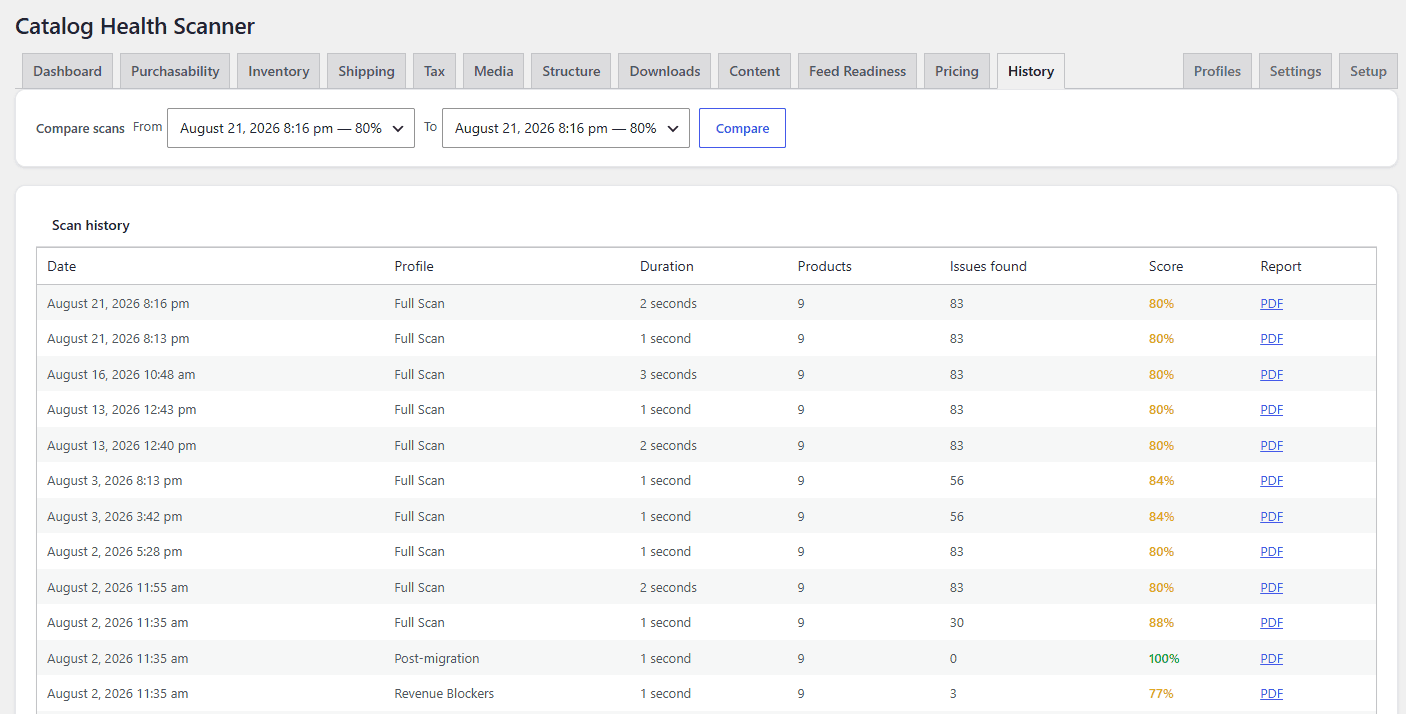Open PDF report for August 2 5:28 pm
The image size is (1406, 714).
pos(1271,552)
